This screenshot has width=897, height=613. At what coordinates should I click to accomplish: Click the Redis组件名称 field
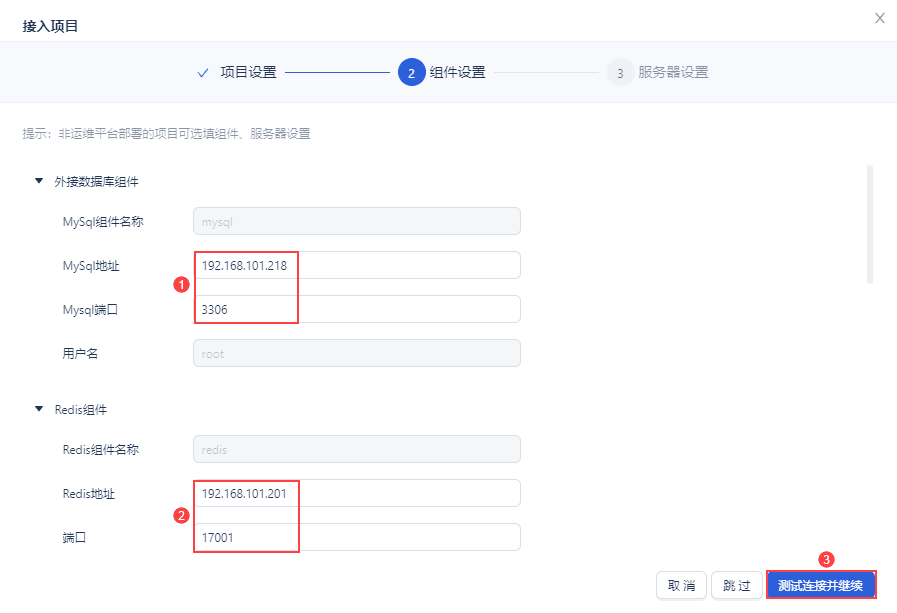pos(356,449)
